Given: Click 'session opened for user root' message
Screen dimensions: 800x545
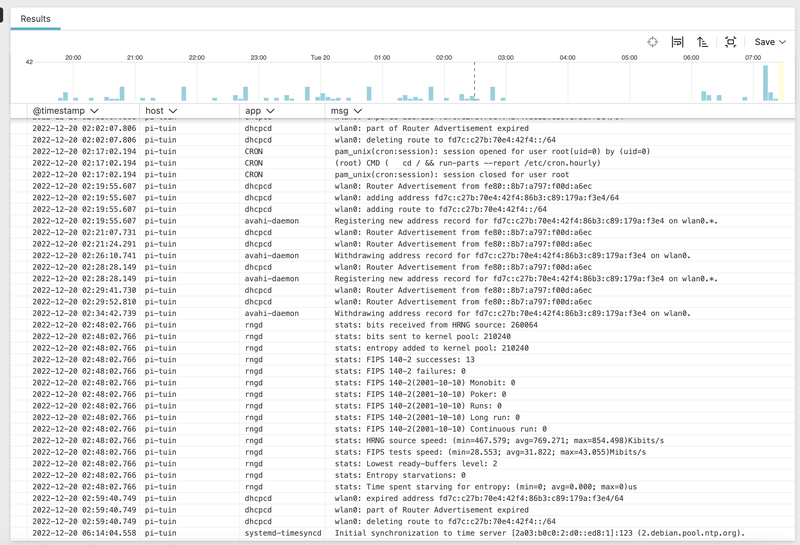Looking at the screenshot, I should [492, 152].
